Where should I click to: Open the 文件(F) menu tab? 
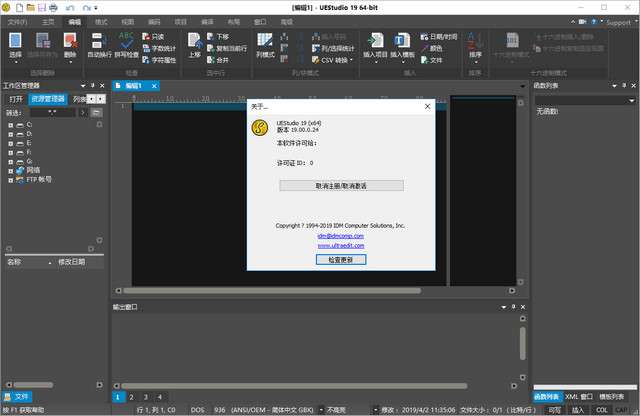[x=18, y=22]
